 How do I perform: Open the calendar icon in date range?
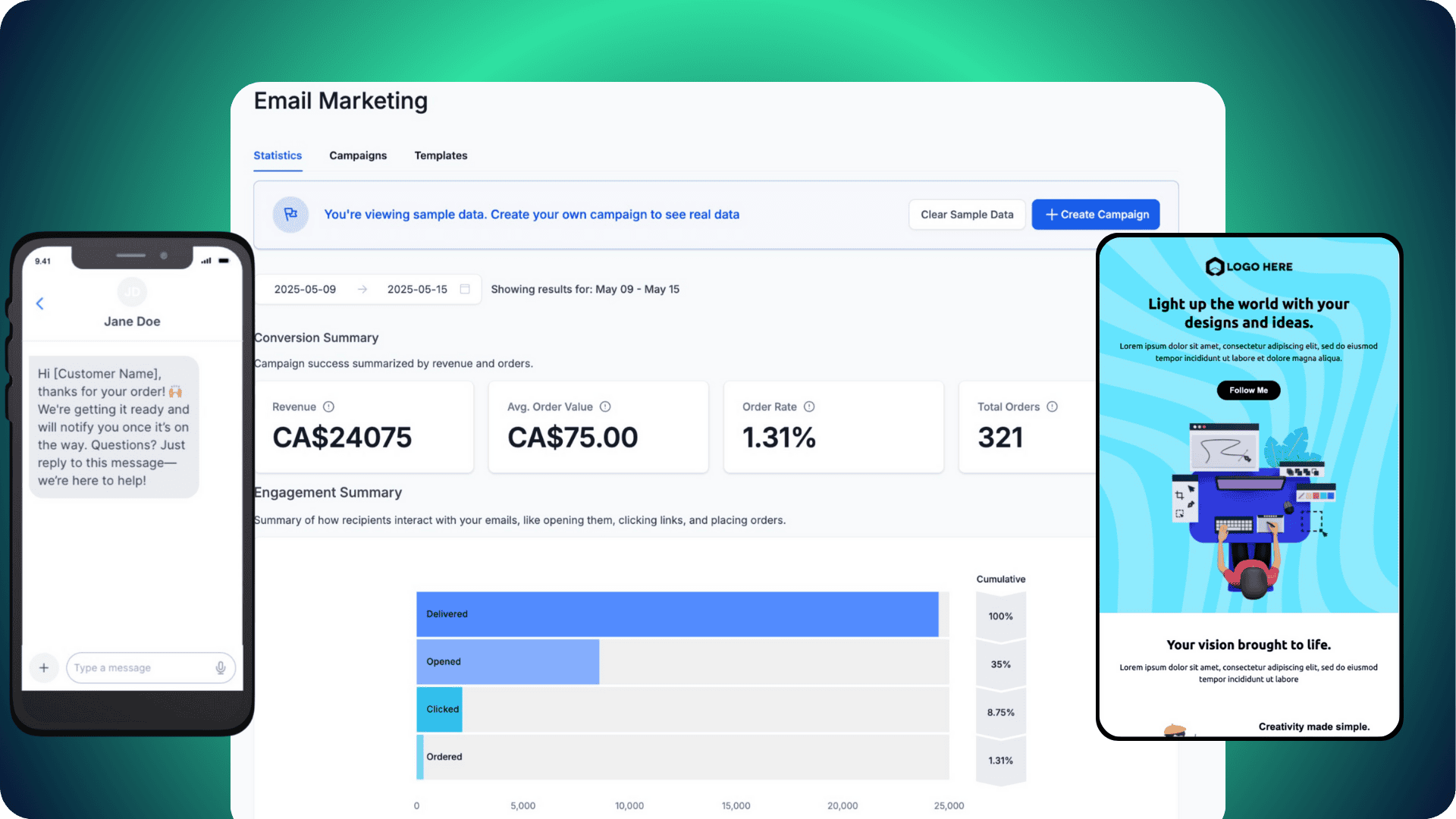point(465,289)
